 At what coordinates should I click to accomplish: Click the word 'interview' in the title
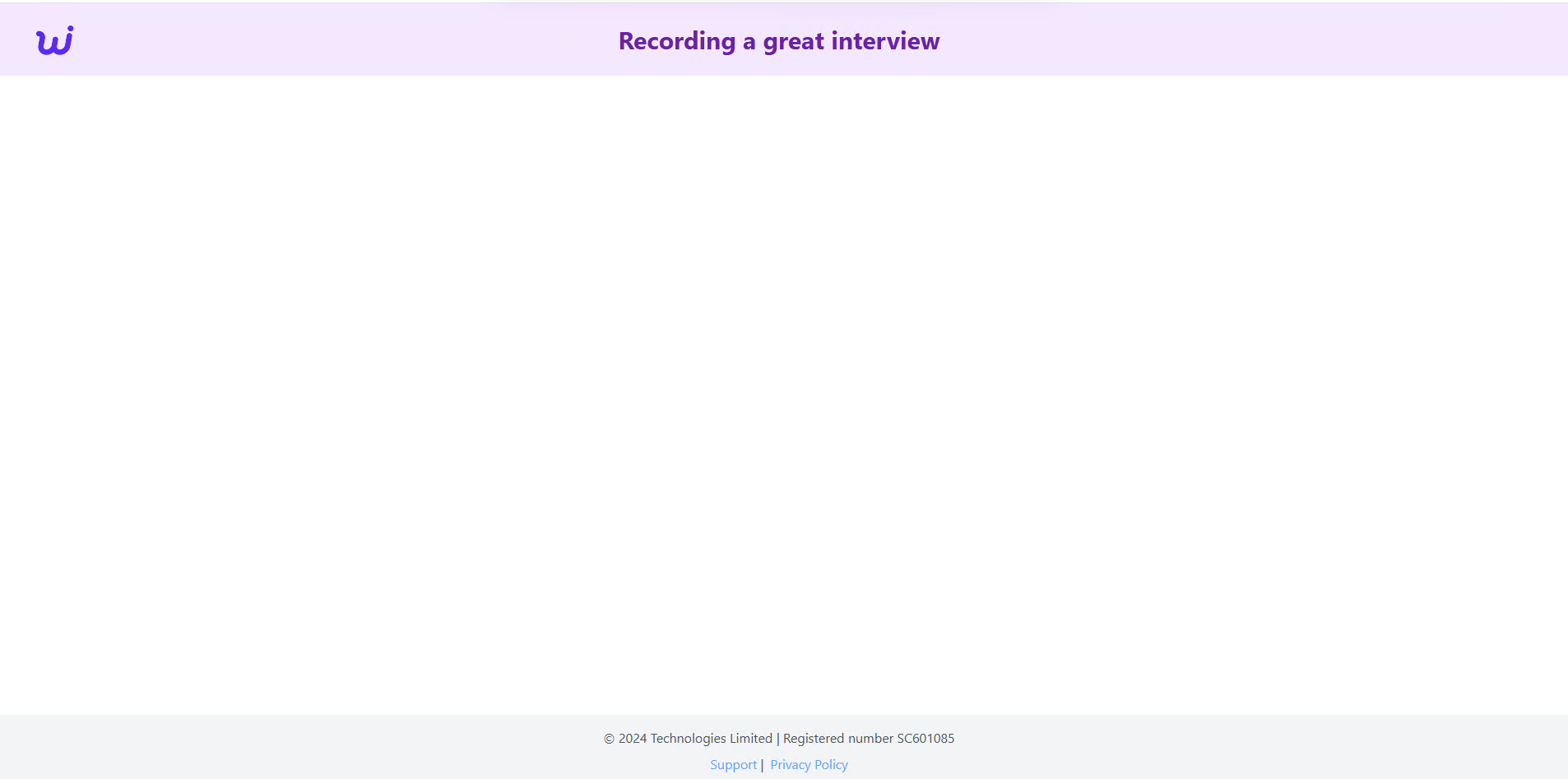pyautogui.click(x=885, y=41)
